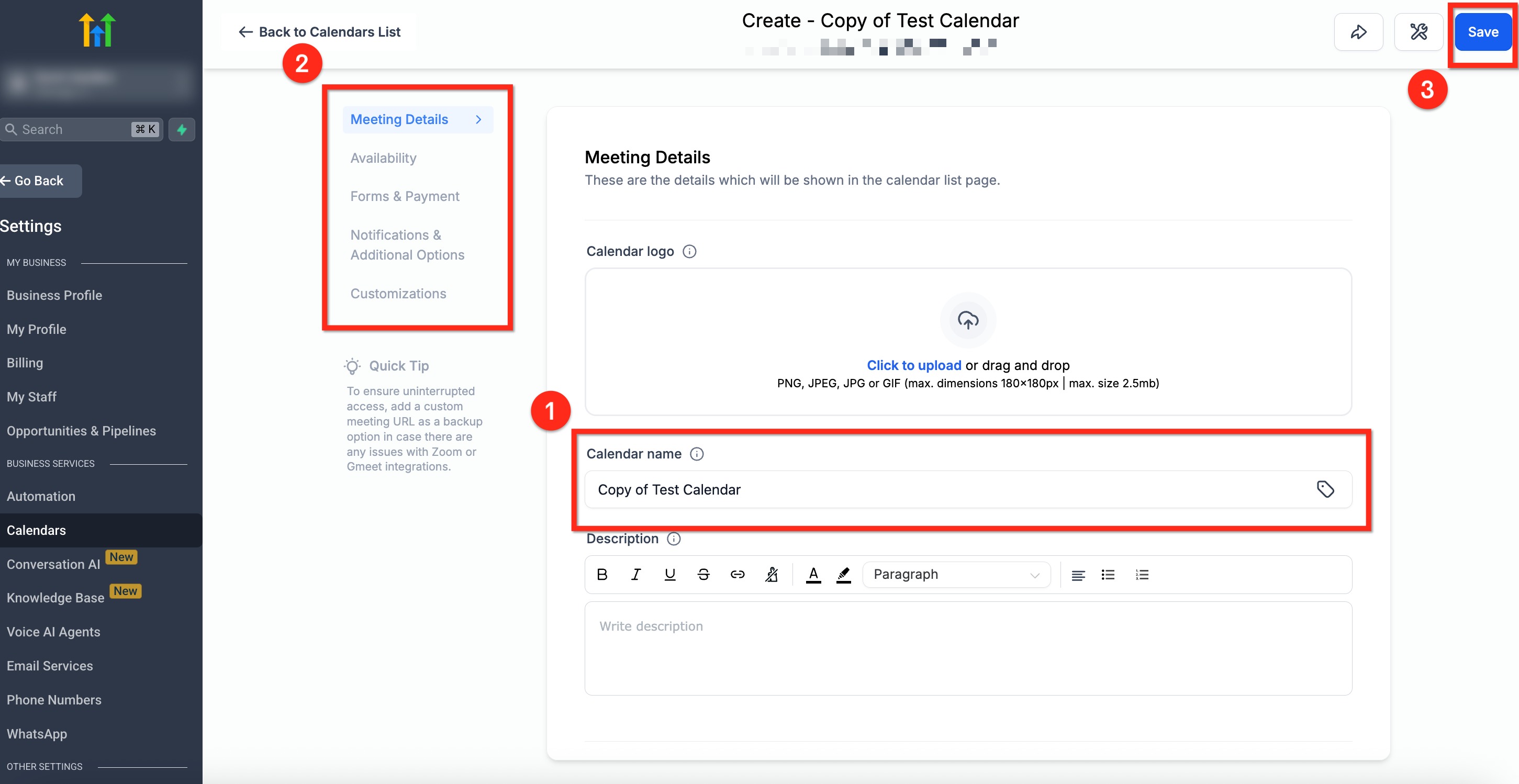Toggle underline formatting in description toolbar

669,574
